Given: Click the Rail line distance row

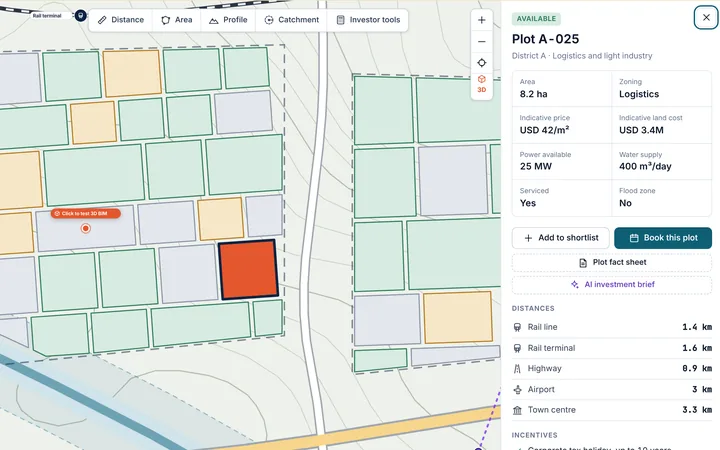Looking at the screenshot, I should pos(612,327).
